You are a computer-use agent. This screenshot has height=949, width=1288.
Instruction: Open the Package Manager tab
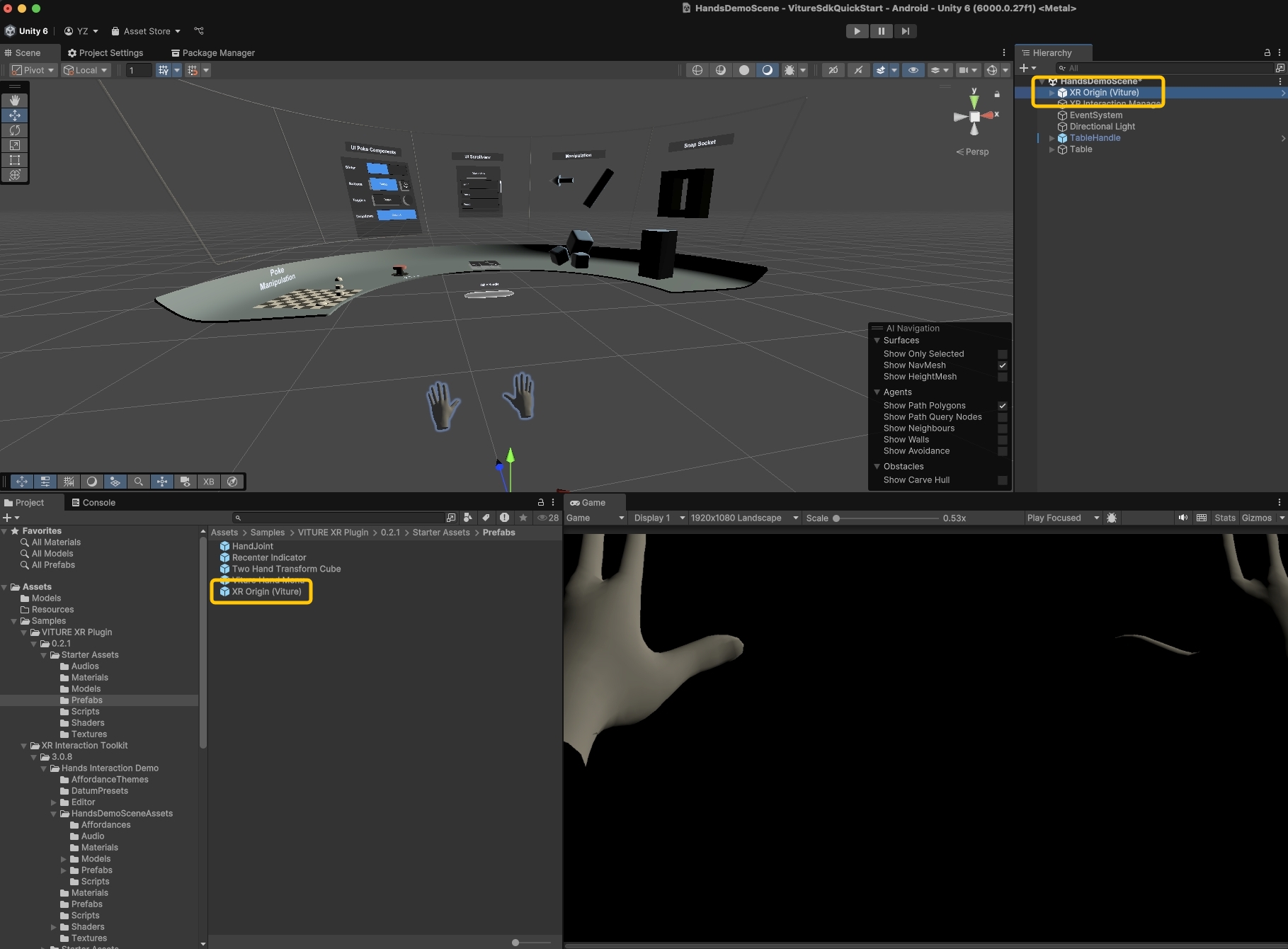coord(212,53)
